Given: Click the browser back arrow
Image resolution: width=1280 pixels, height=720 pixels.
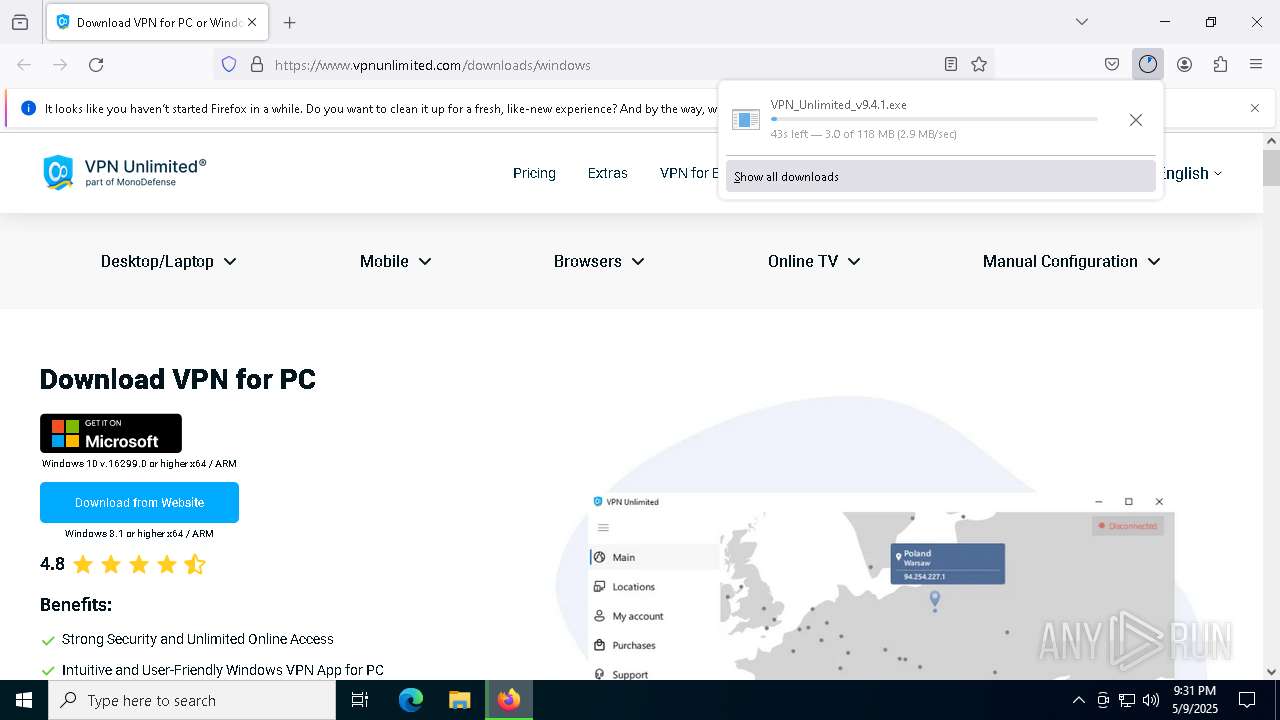Looking at the screenshot, I should coord(24,65).
